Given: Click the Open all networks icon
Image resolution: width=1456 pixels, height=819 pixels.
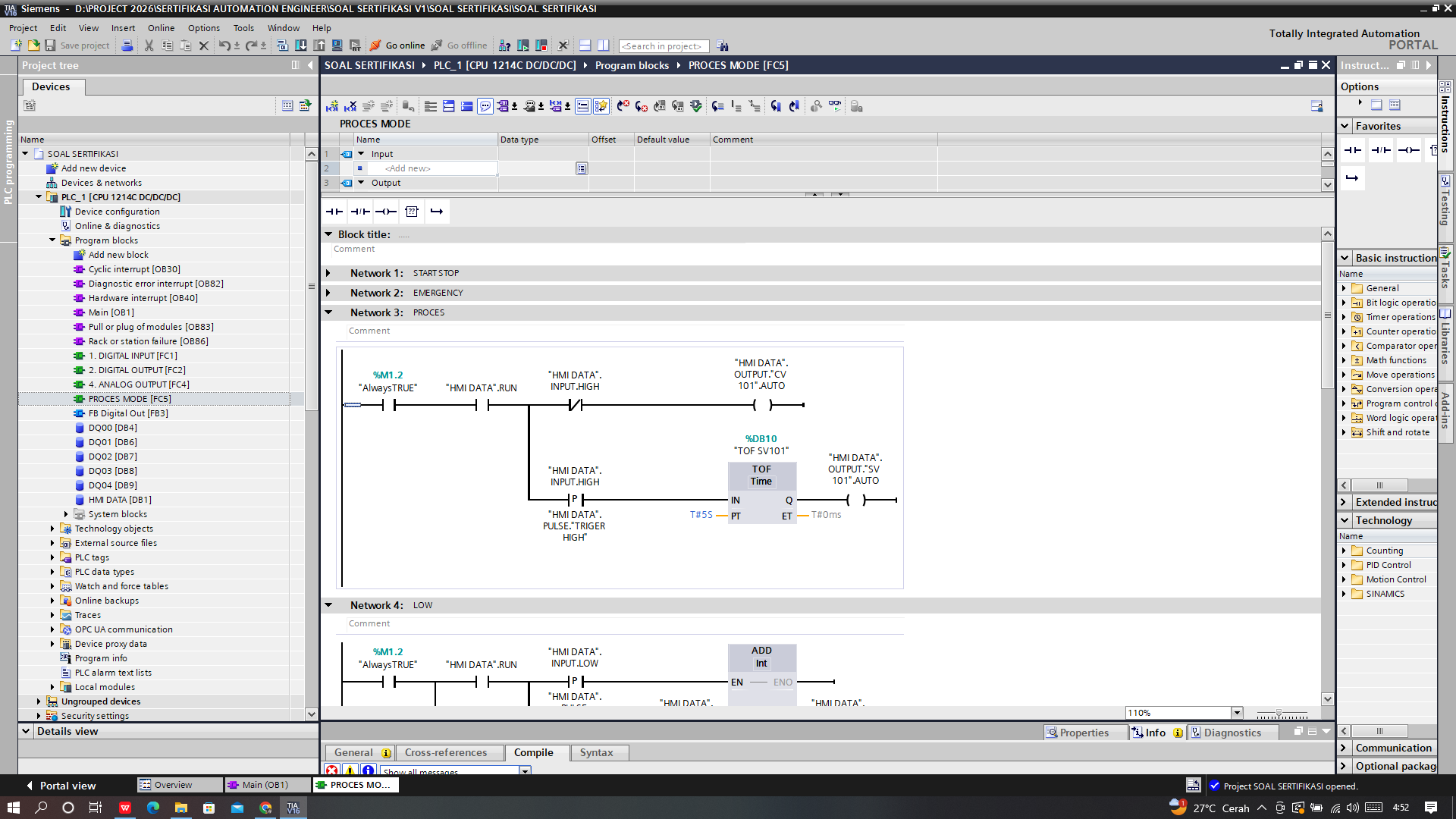Looking at the screenshot, I should pos(449,106).
